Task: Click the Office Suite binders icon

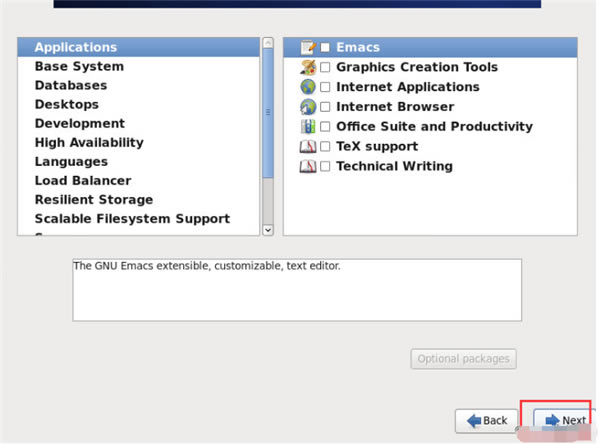Action: 308,127
